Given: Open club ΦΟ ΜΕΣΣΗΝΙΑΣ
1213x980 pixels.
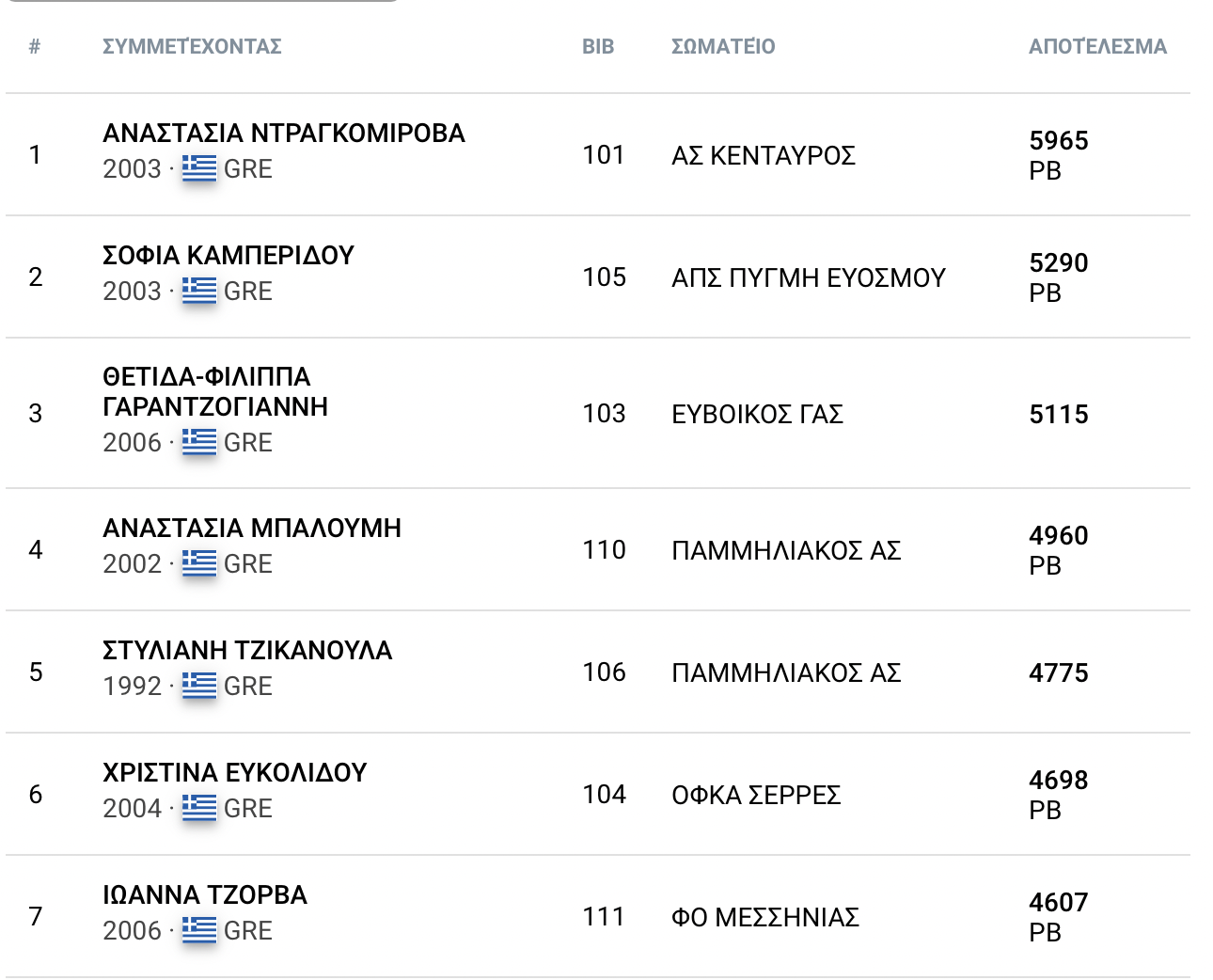Looking at the screenshot, I should click(764, 917).
